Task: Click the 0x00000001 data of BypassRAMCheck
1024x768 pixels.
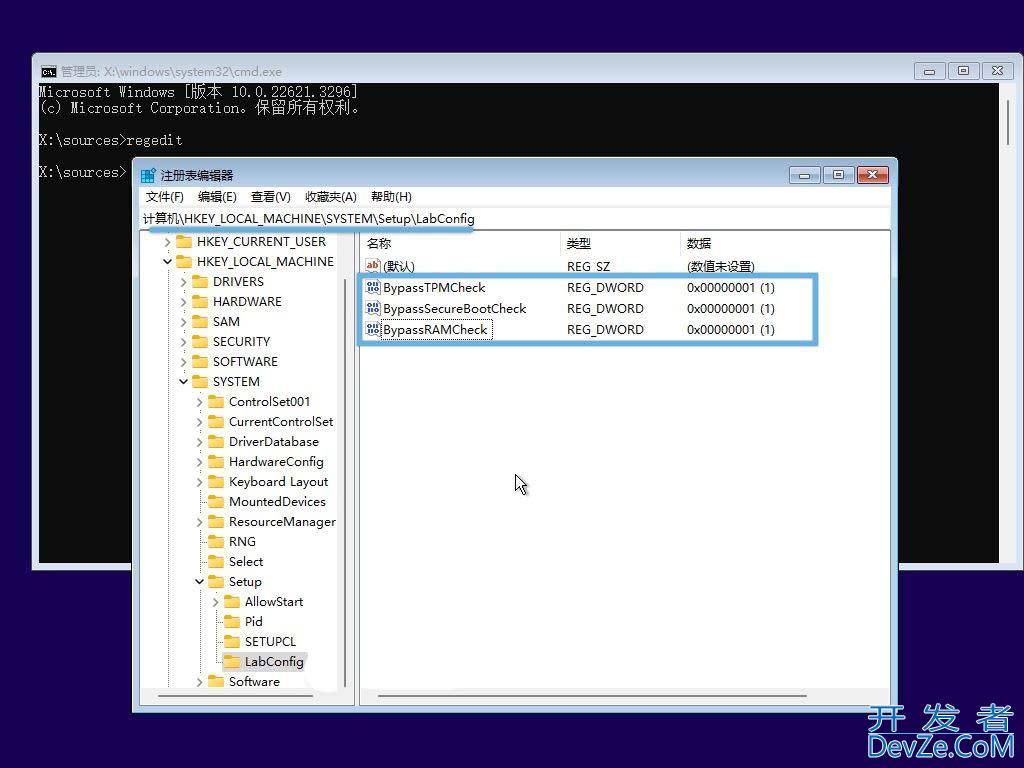Action: click(x=731, y=329)
